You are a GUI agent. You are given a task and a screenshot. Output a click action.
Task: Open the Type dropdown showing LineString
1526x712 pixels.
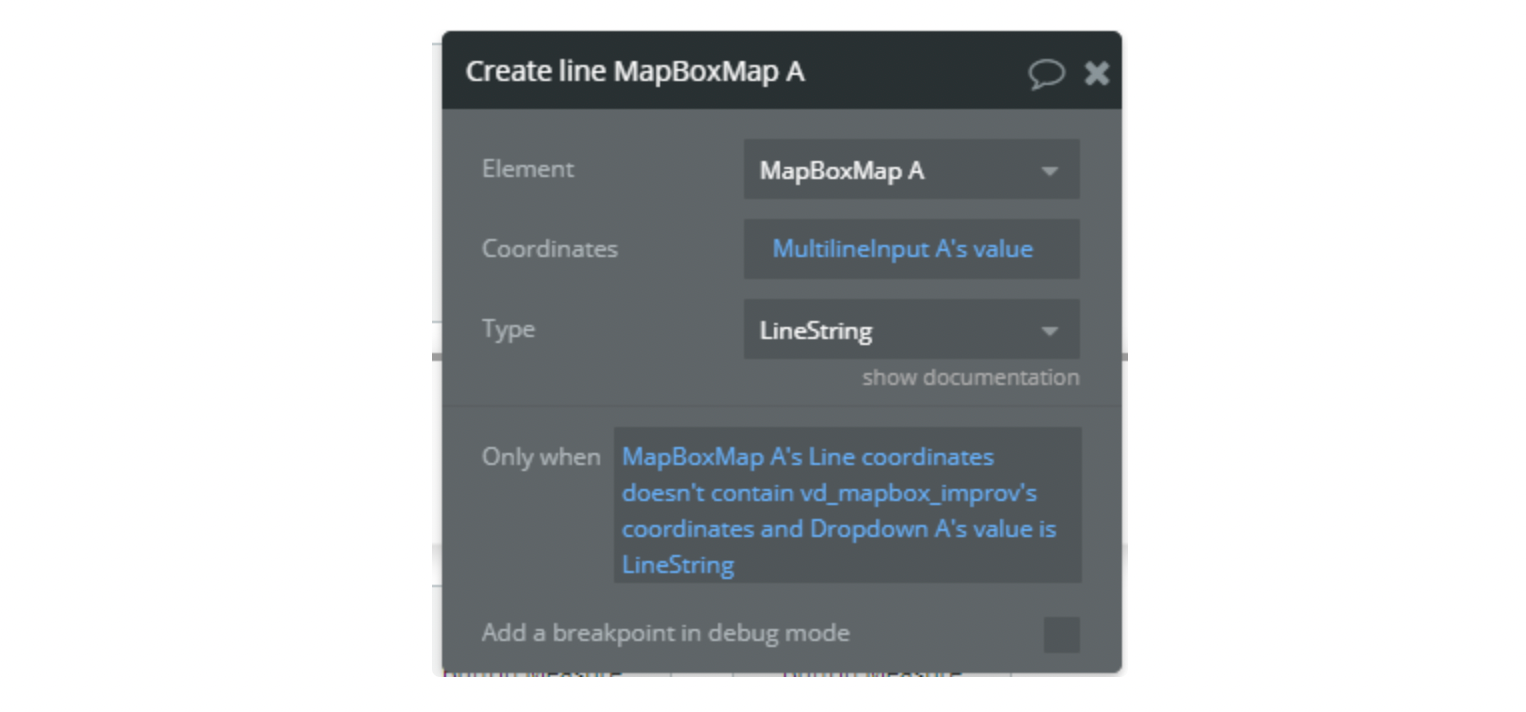click(x=911, y=329)
